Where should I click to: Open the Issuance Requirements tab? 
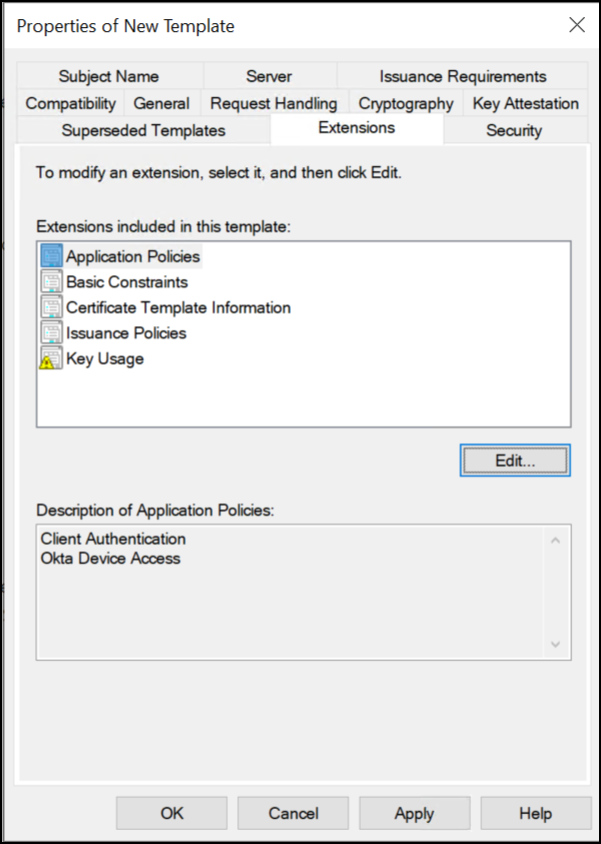[x=463, y=76]
